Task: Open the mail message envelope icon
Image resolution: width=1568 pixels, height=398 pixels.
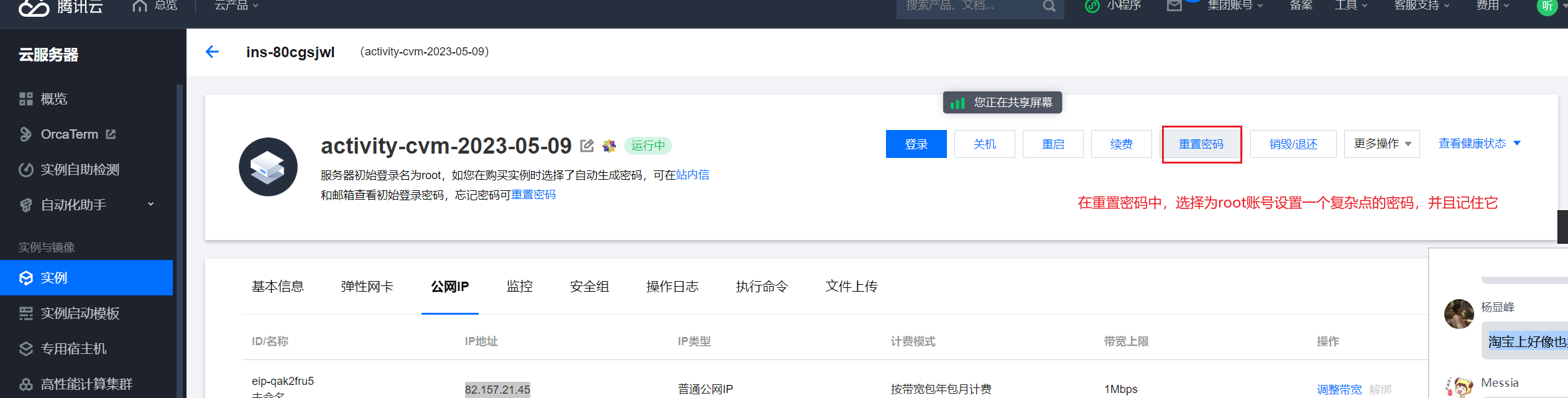Action: (x=1174, y=6)
